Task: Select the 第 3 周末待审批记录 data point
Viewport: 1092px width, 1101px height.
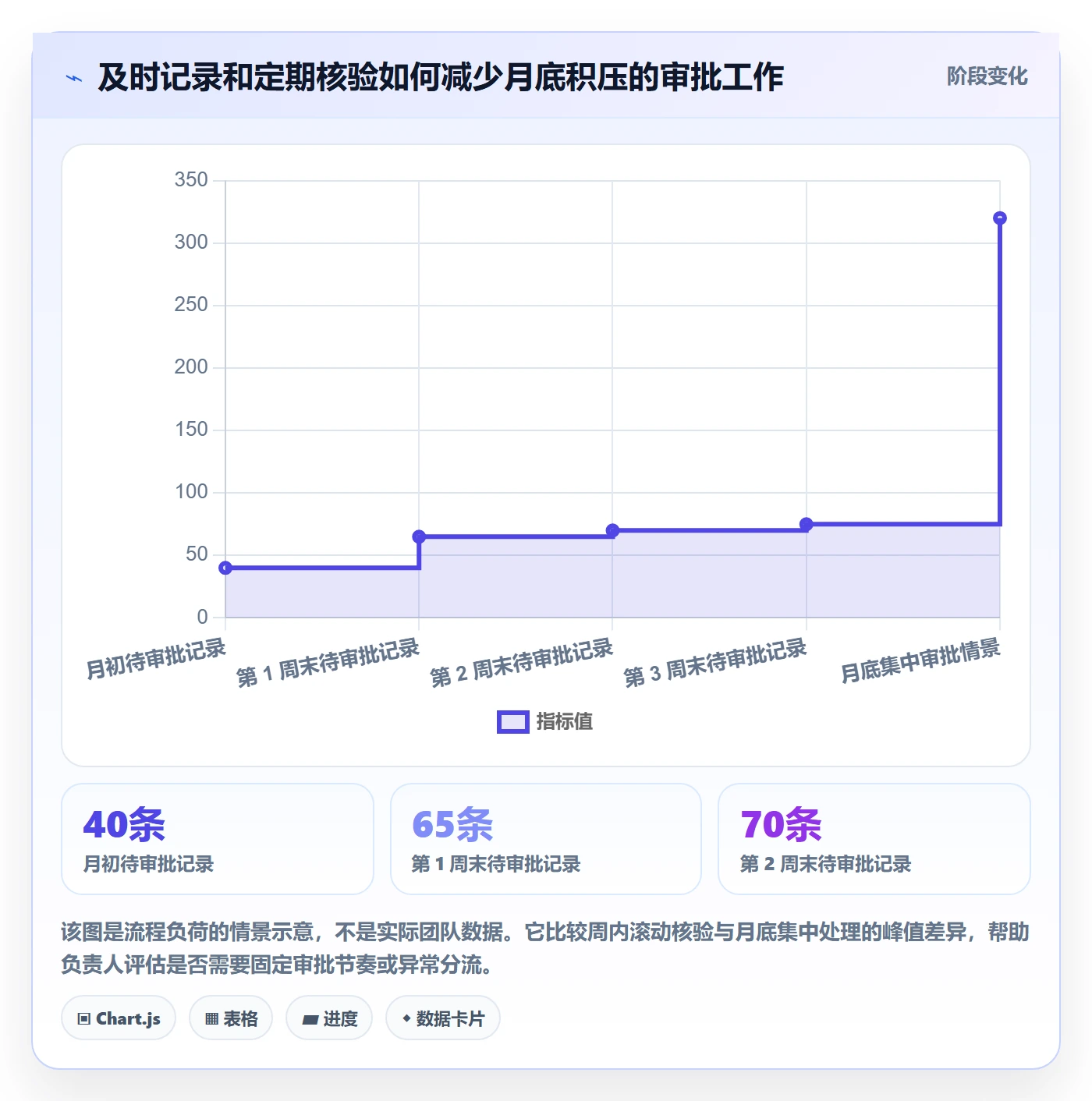Action: (x=806, y=524)
